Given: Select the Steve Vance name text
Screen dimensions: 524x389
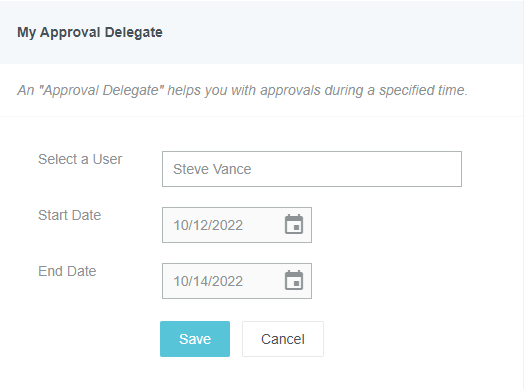Looking at the screenshot, I should [x=212, y=169].
